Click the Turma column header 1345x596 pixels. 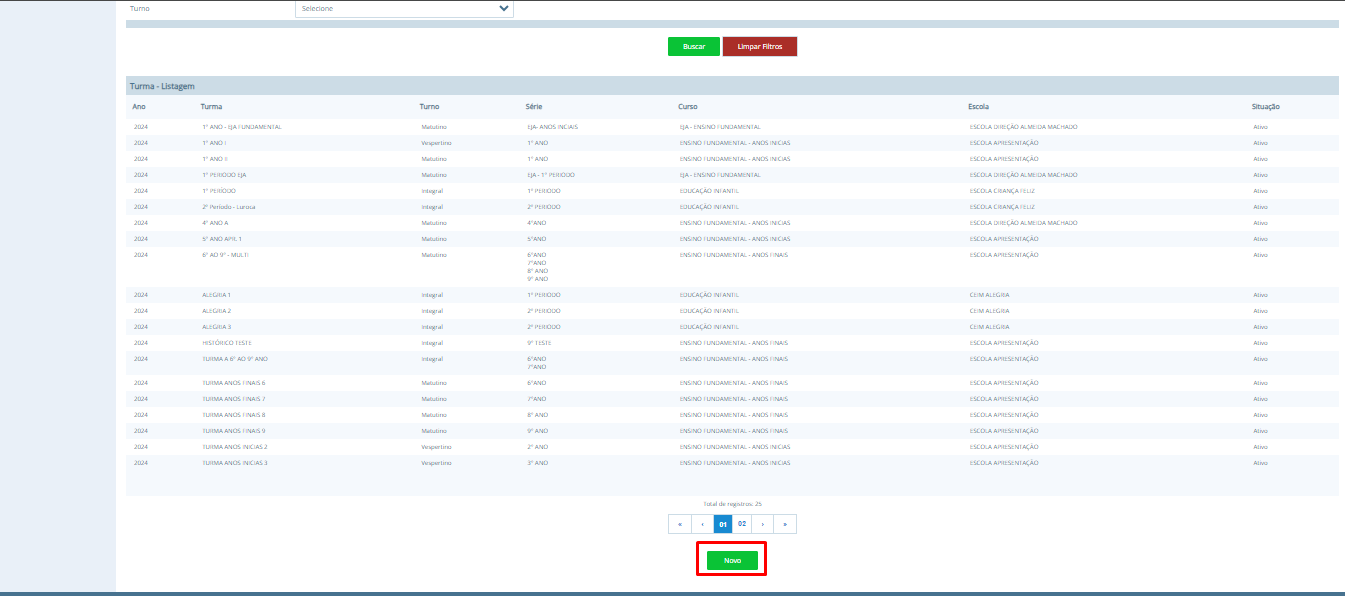tap(211, 106)
